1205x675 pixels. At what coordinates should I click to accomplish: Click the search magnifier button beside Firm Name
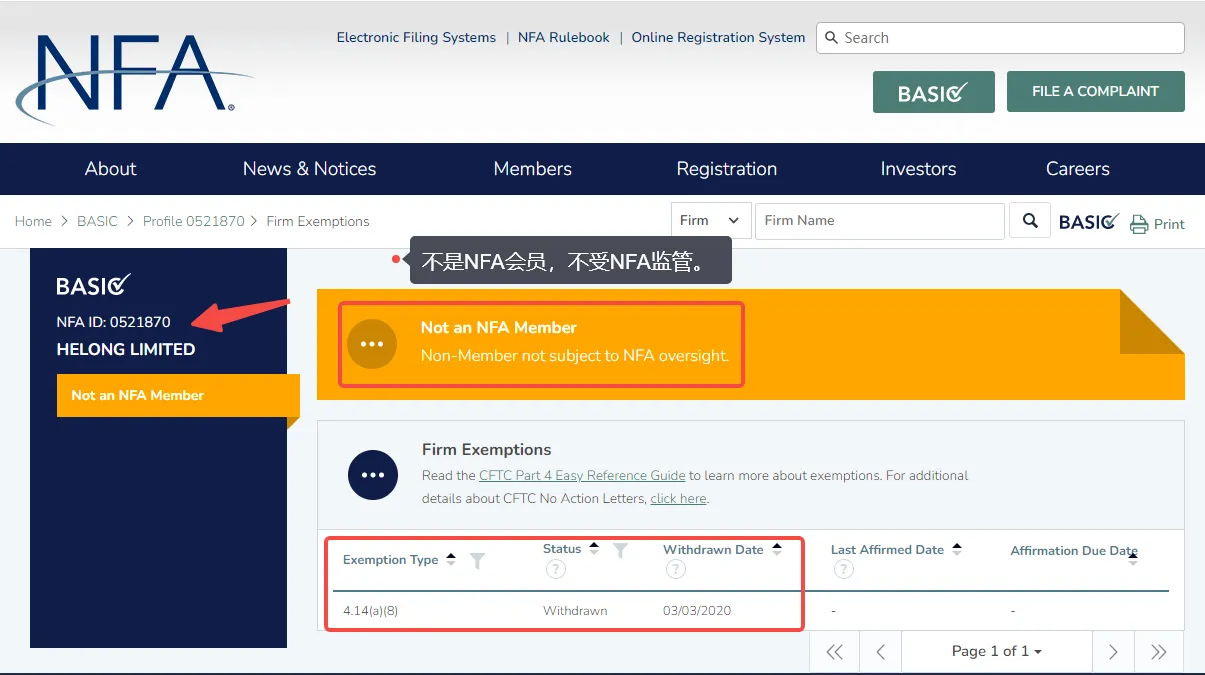1030,221
